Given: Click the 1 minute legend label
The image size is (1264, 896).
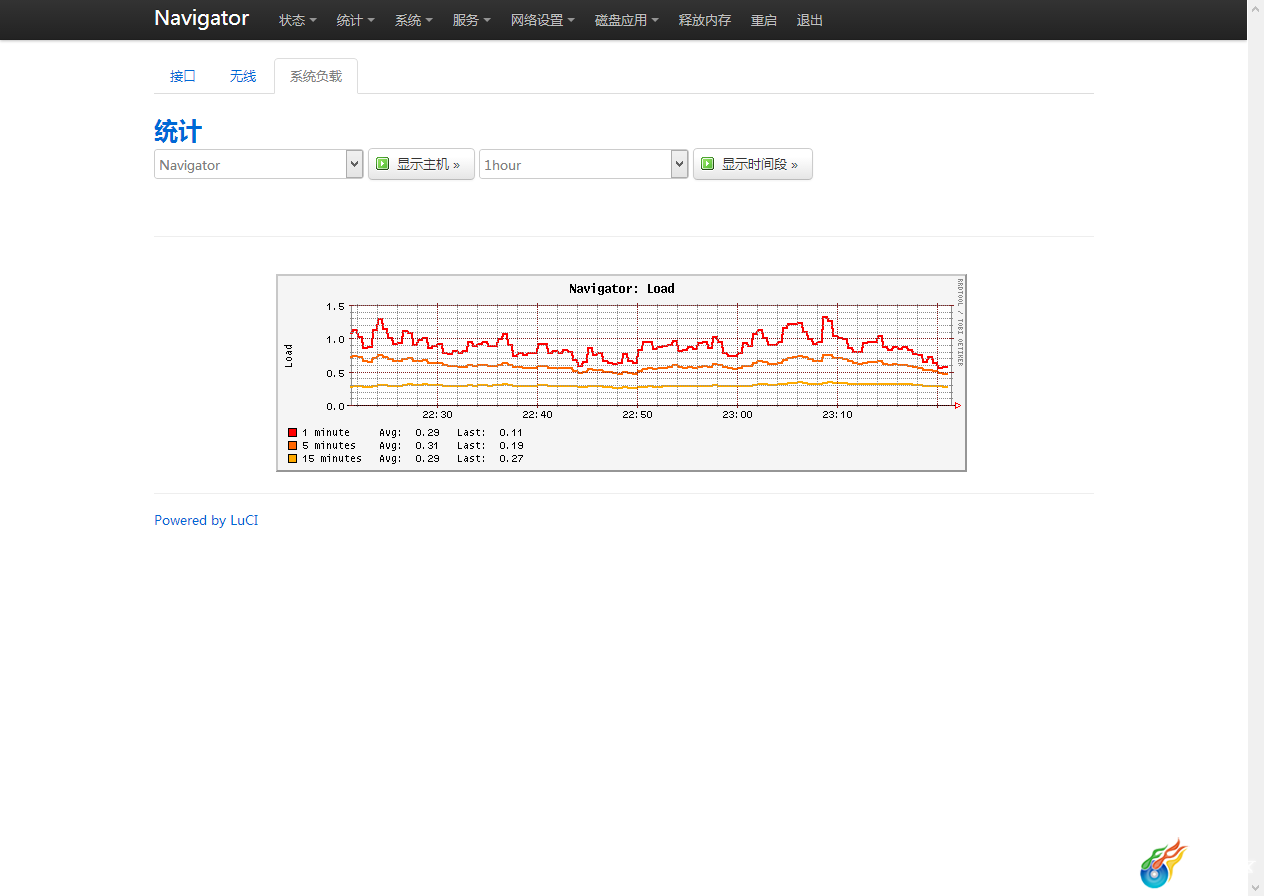Looking at the screenshot, I should [326, 433].
